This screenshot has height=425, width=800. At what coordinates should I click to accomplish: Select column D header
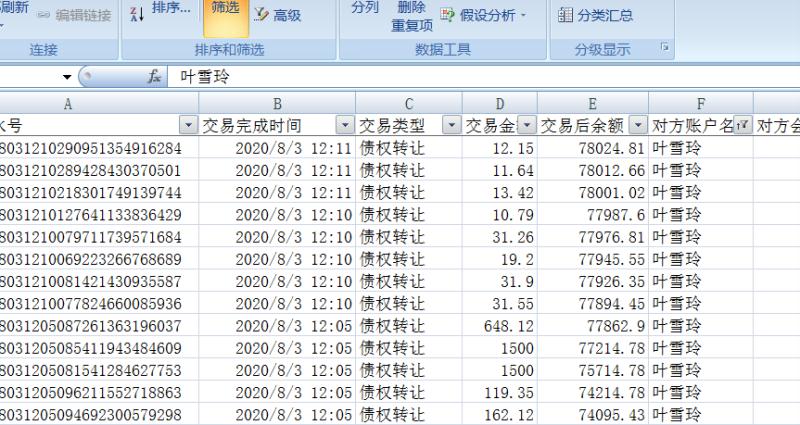point(499,104)
